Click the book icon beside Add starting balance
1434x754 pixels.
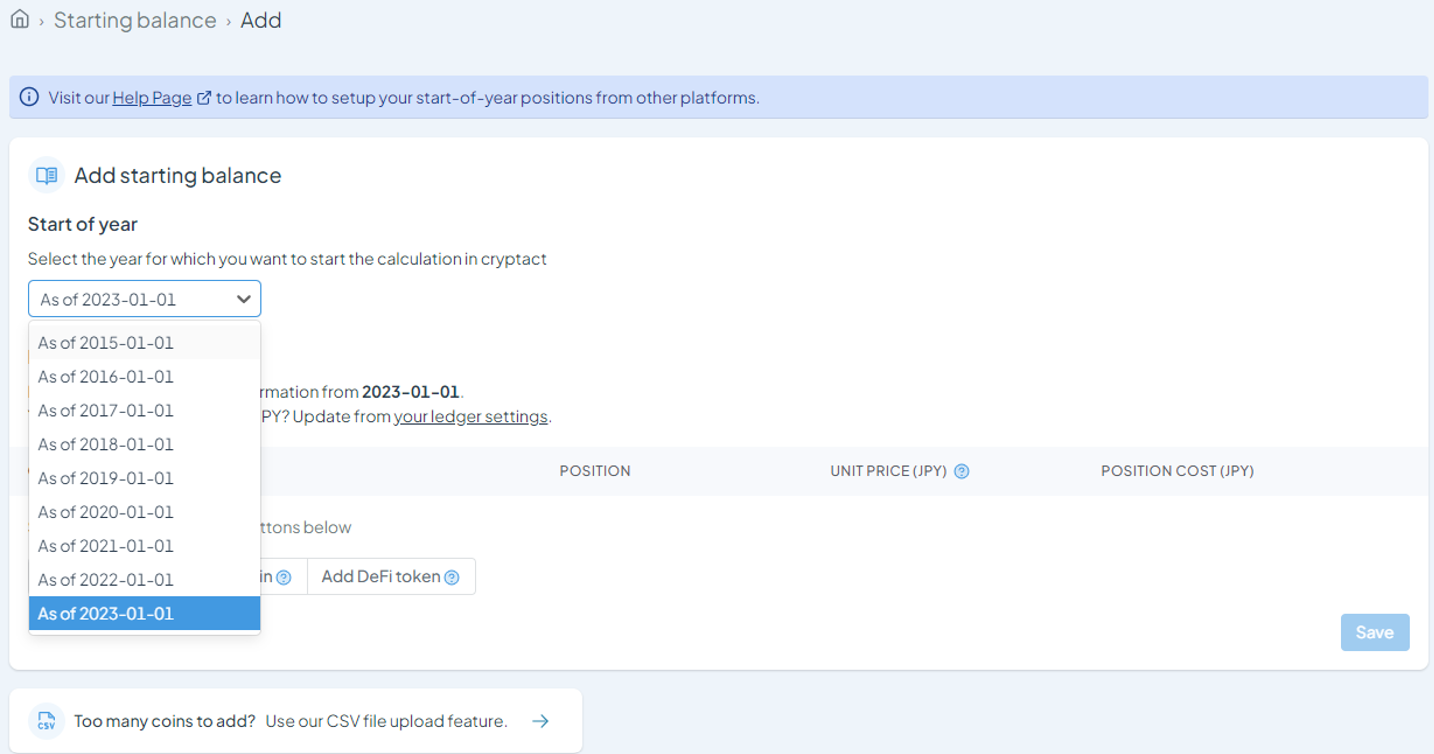coord(47,175)
